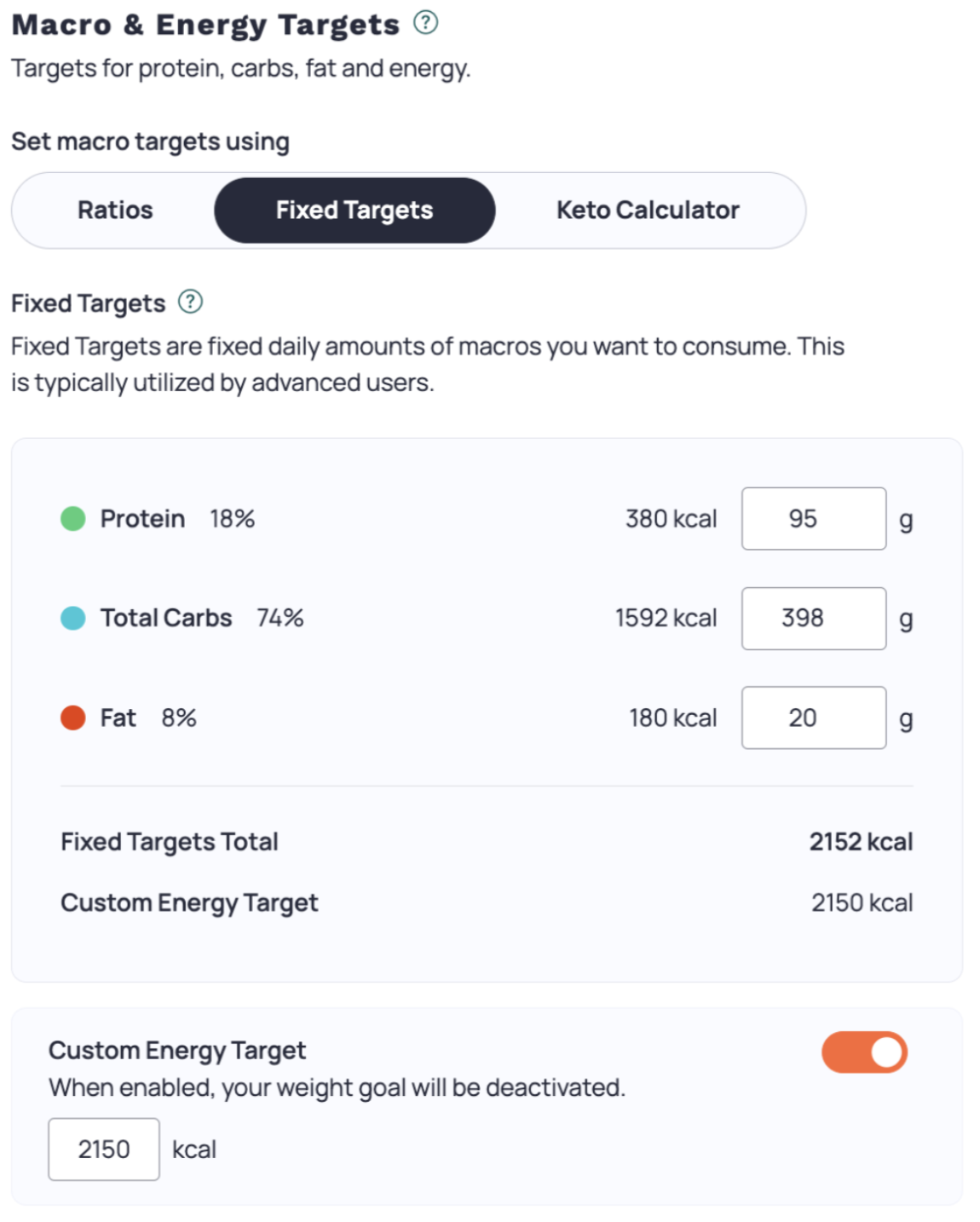The image size is (980, 1222).
Task: Open help icon beside Macro & Energy Targets
Action: click(425, 22)
